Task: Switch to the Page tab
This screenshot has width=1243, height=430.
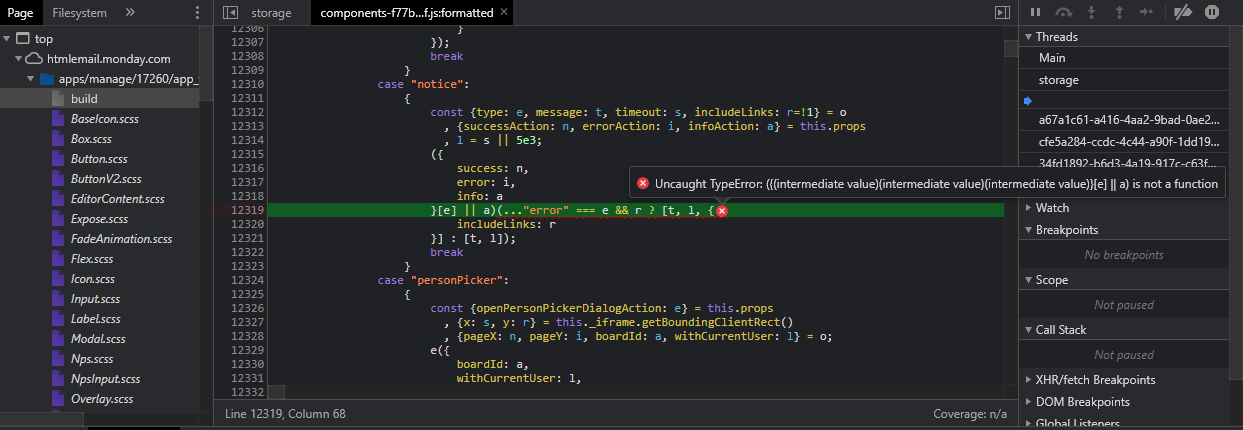Action: pyautogui.click(x=20, y=13)
